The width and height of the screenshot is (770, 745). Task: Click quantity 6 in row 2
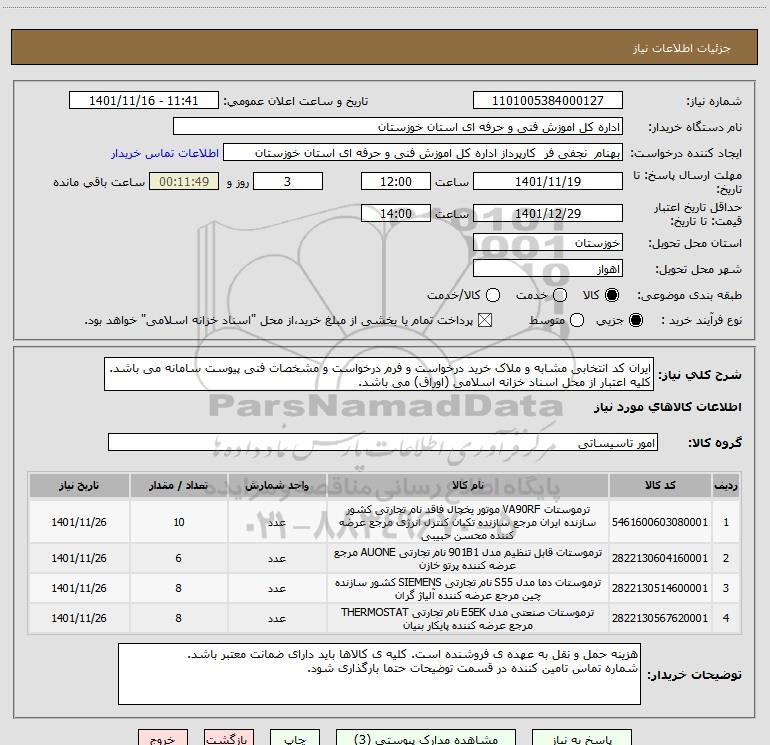[179, 558]
